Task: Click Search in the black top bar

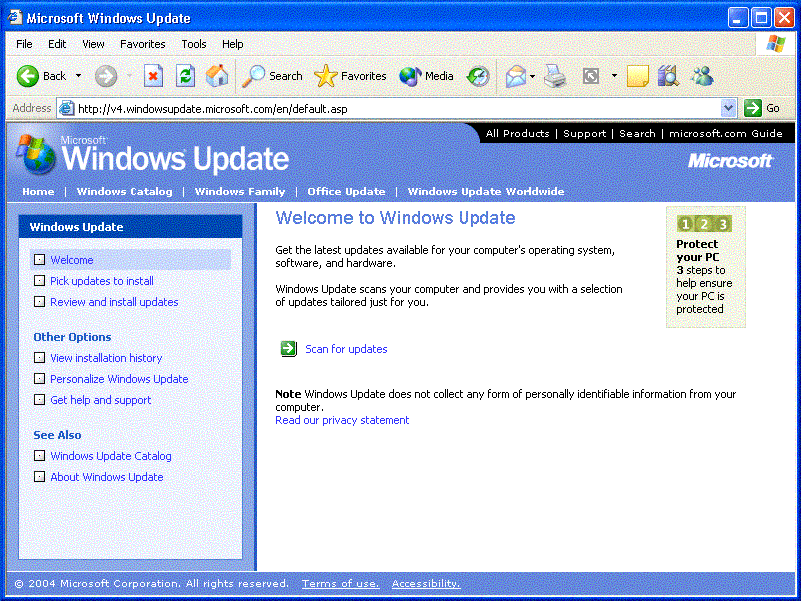Action: (x=637, y=133)
